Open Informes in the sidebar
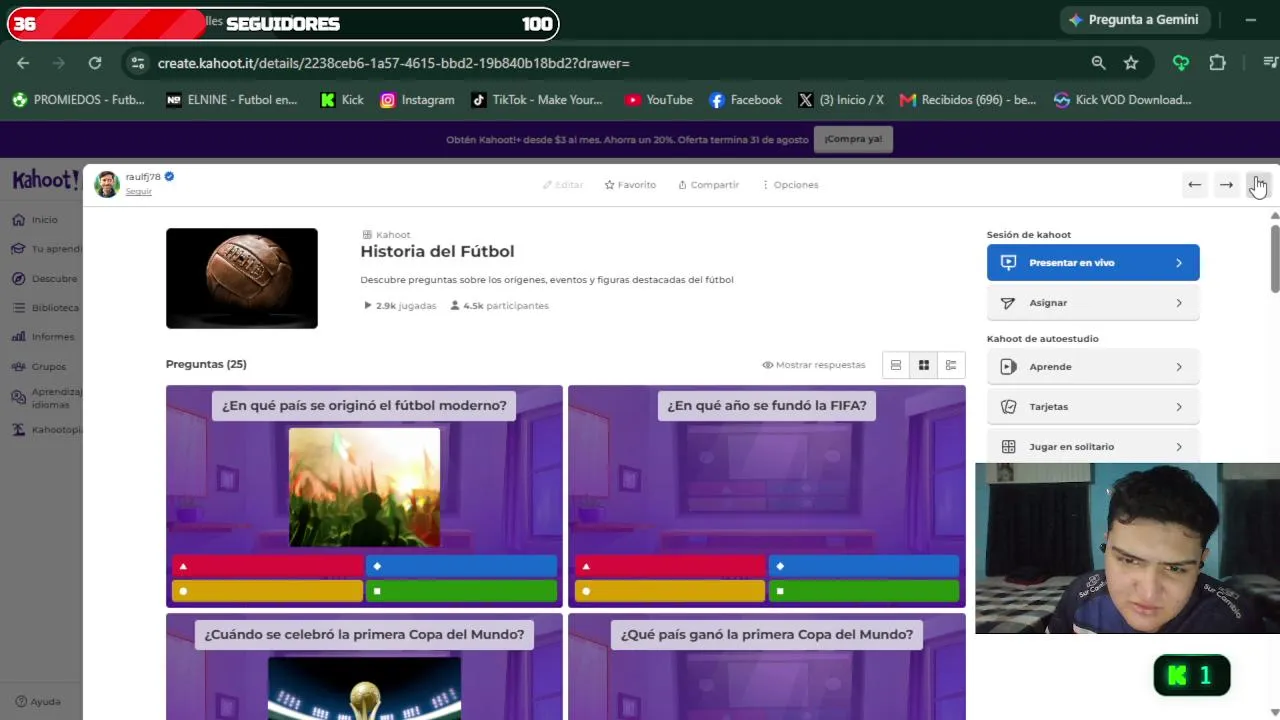1280x720 pixels. pos(43,337)
